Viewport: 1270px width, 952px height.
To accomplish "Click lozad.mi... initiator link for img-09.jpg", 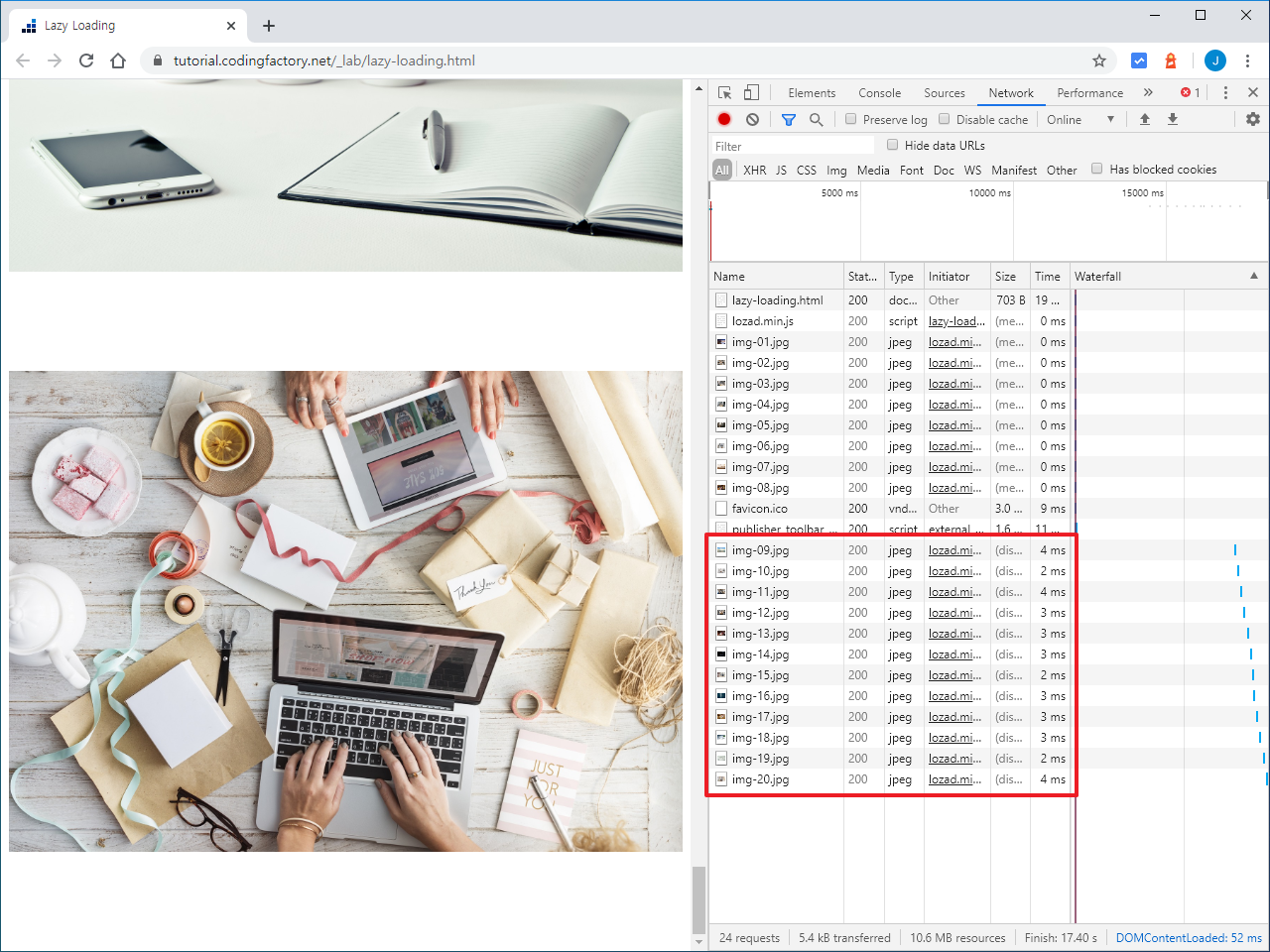I will 954,550.
